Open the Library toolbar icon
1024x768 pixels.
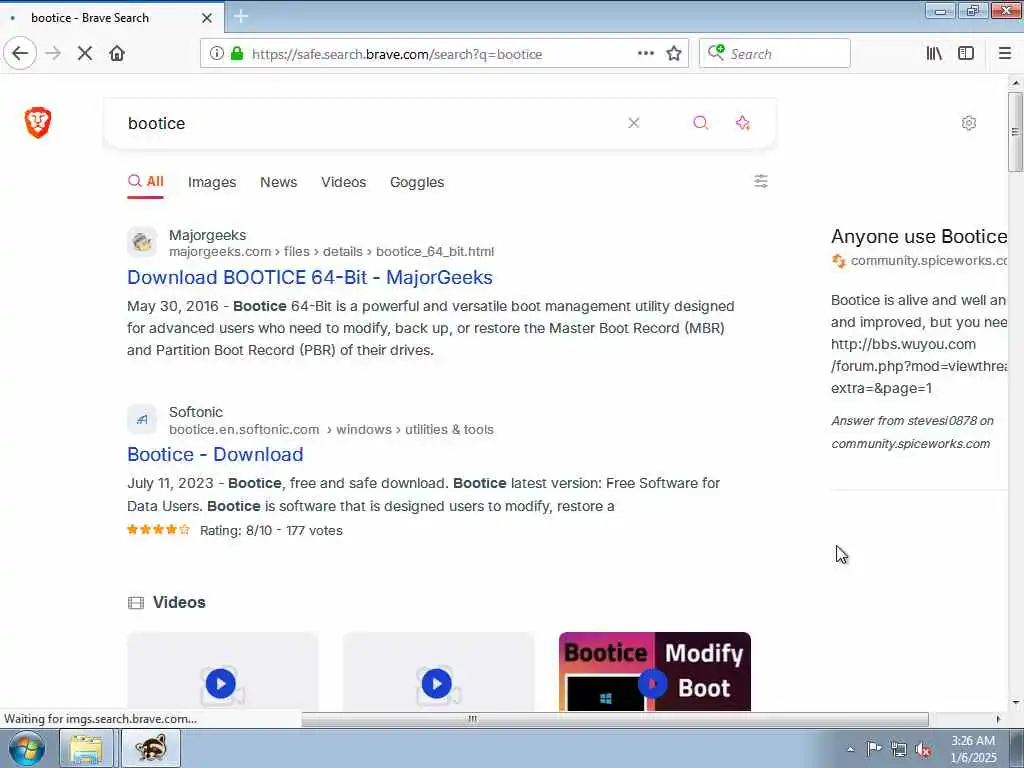935,54
